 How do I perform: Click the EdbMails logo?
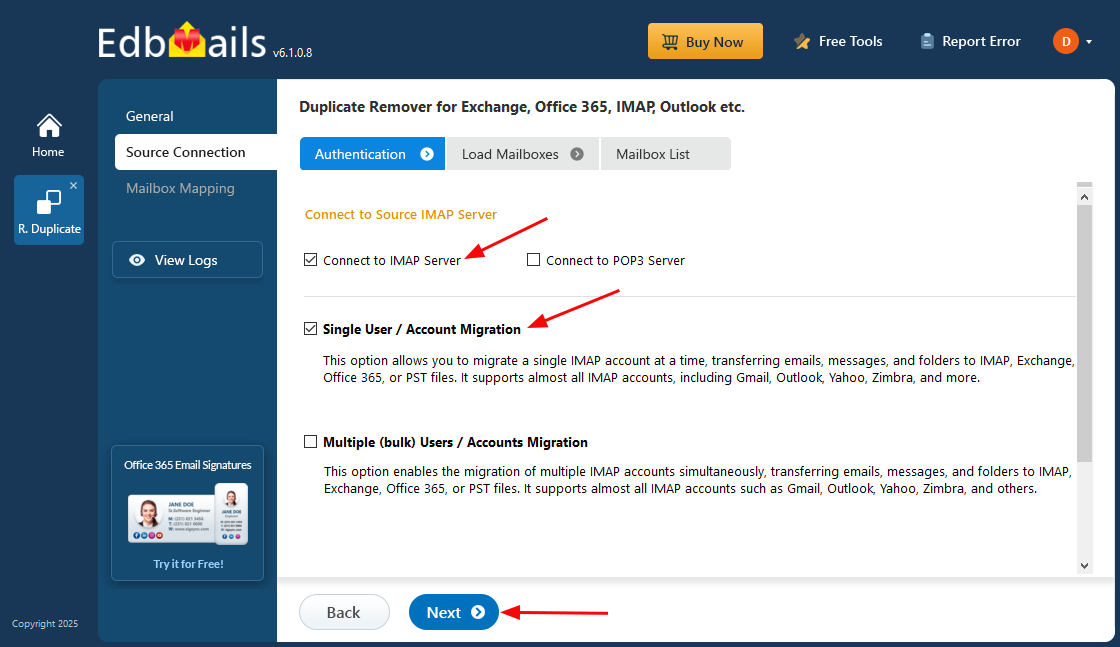[x=184, y=42]
